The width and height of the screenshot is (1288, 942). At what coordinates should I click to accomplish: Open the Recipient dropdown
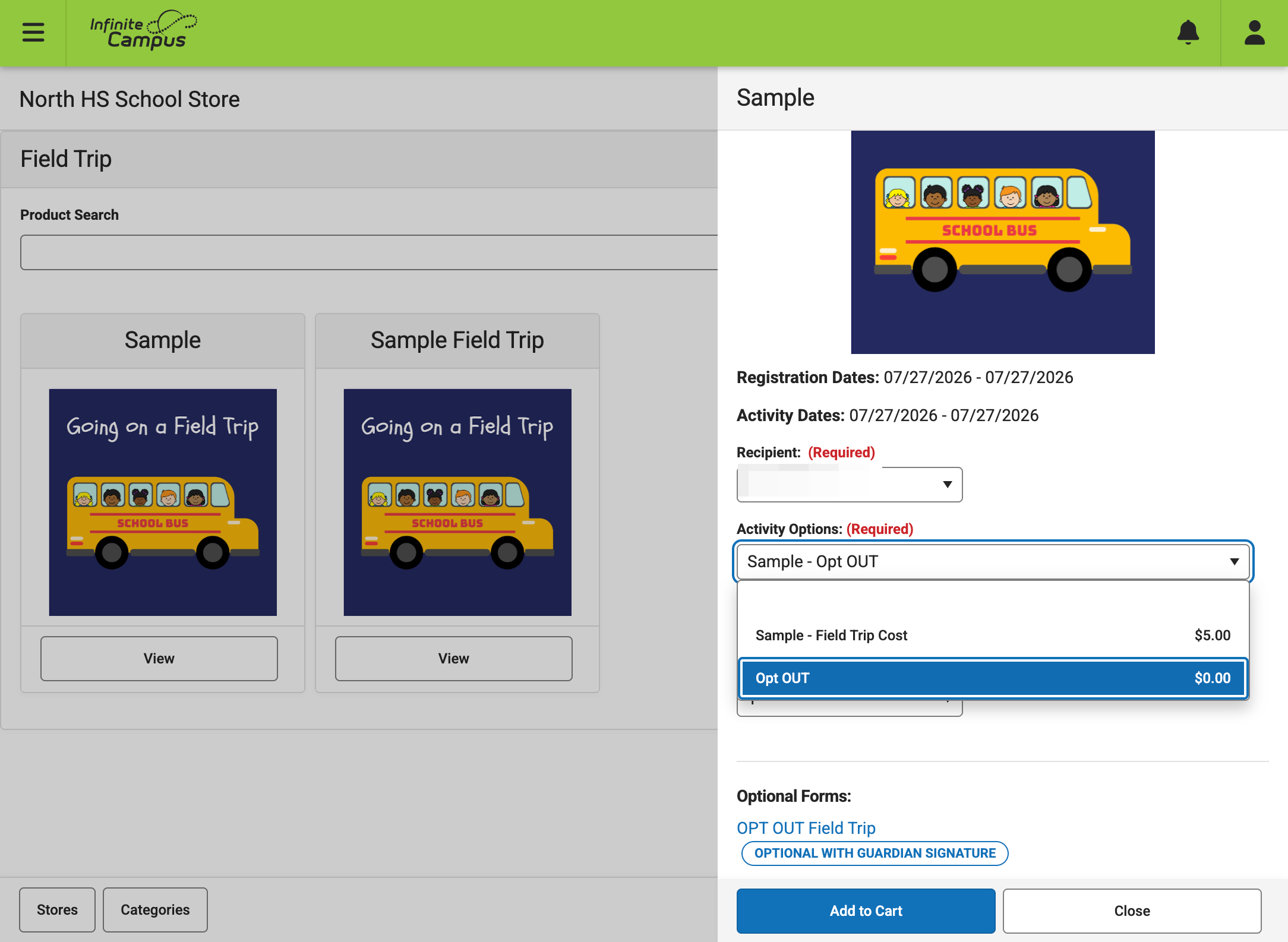[x=850, y=485]
